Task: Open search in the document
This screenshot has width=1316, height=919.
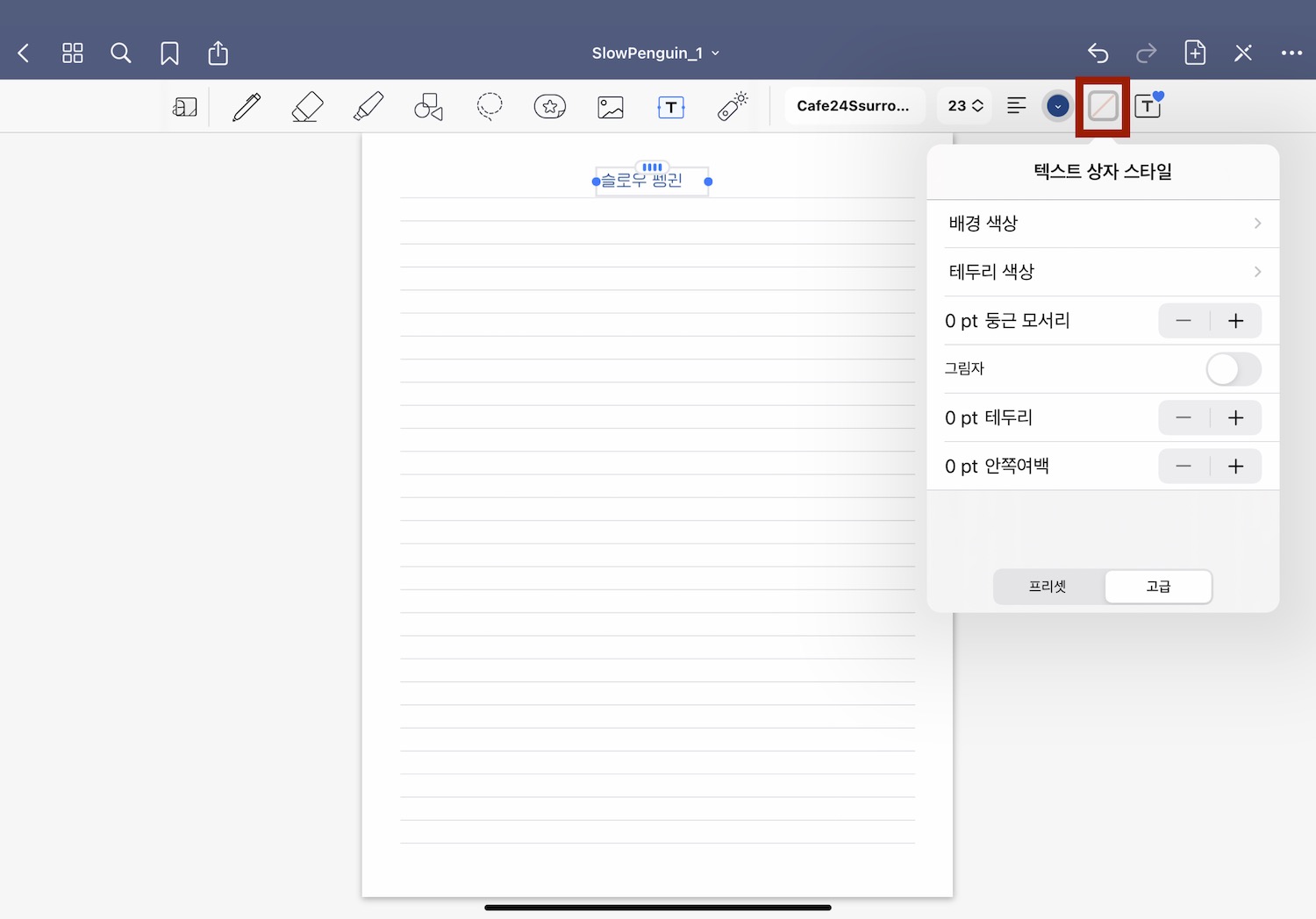Action: [121, 53]
